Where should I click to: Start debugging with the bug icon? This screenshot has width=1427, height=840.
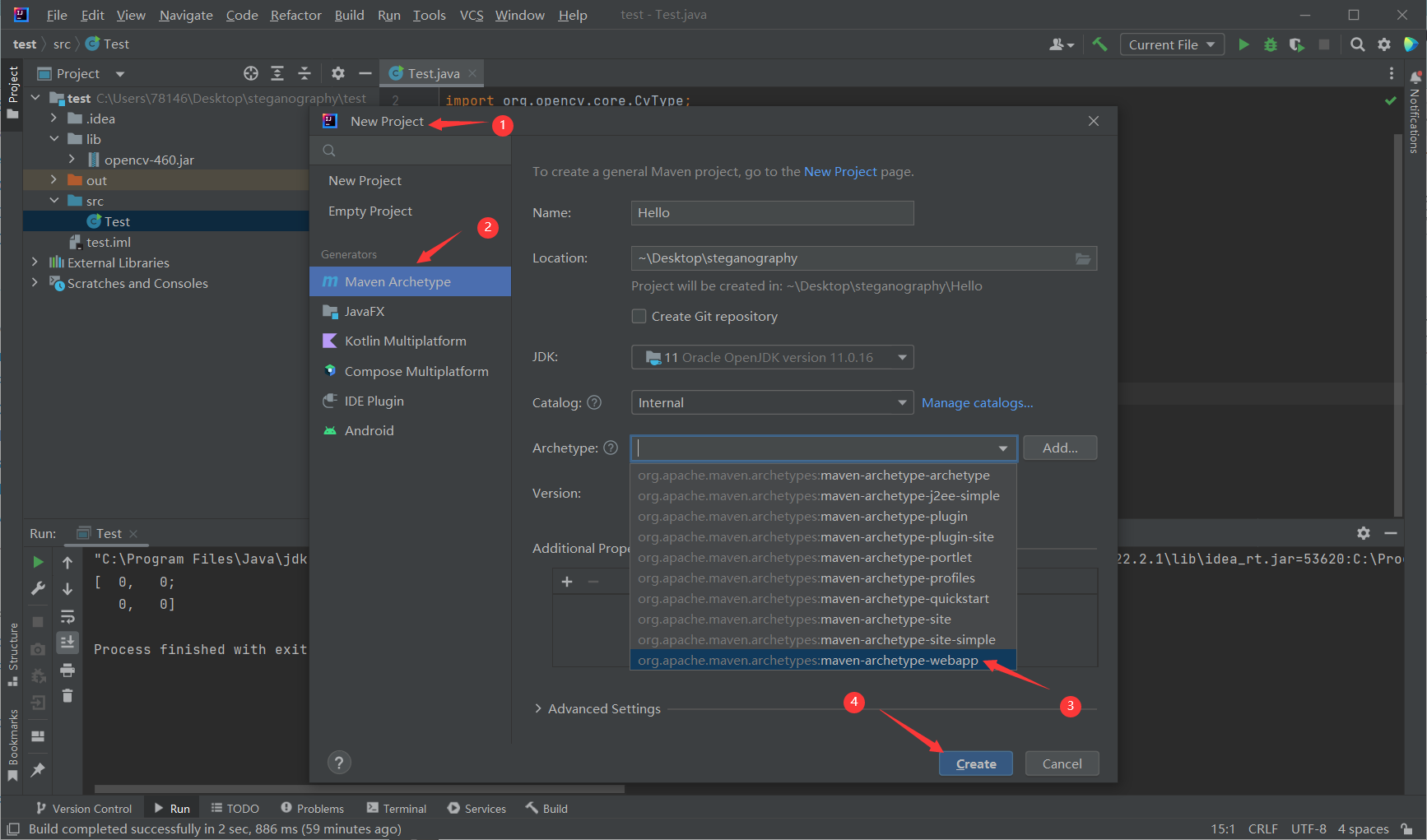[1271, 44]
